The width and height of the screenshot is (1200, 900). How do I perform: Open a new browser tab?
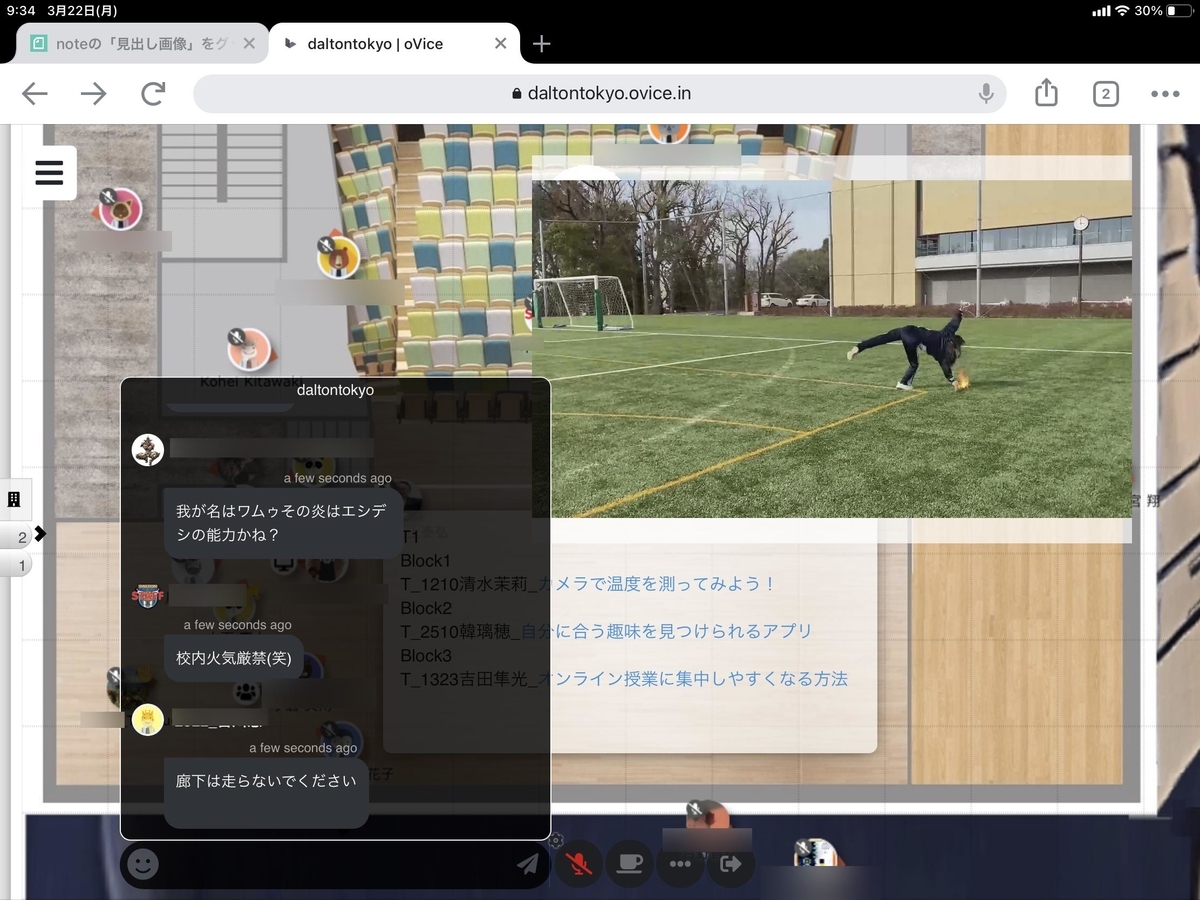point(541,44)
